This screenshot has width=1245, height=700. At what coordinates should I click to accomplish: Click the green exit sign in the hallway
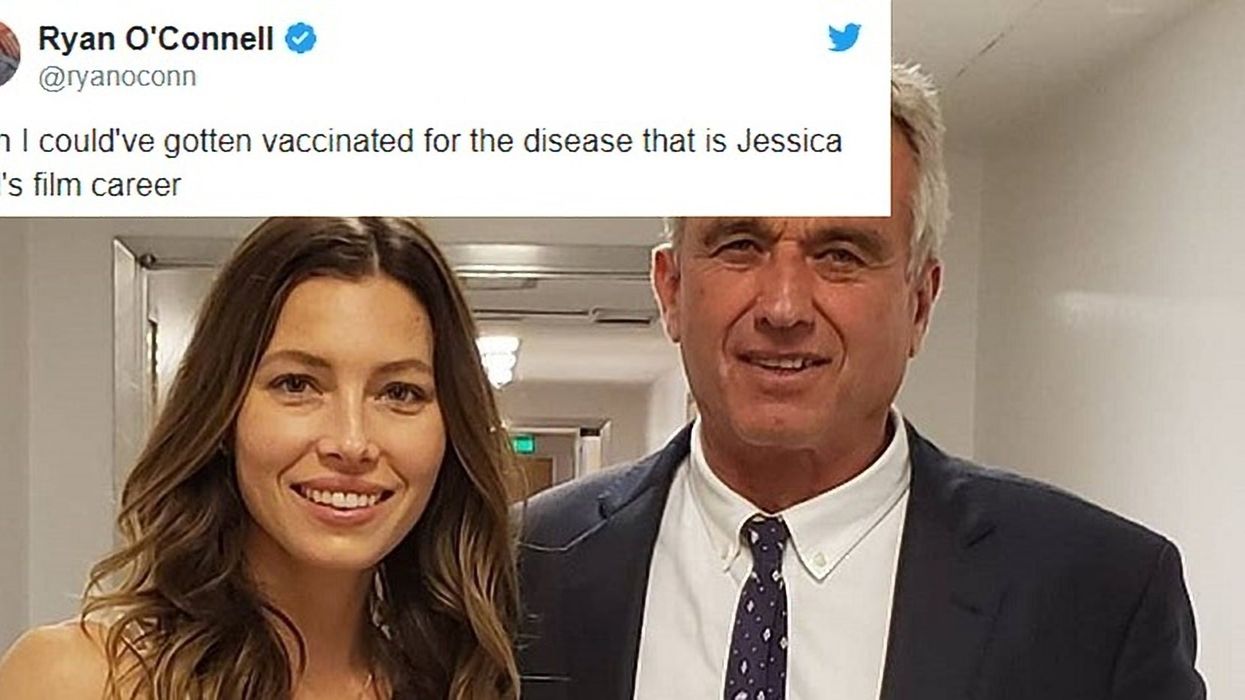523,443
